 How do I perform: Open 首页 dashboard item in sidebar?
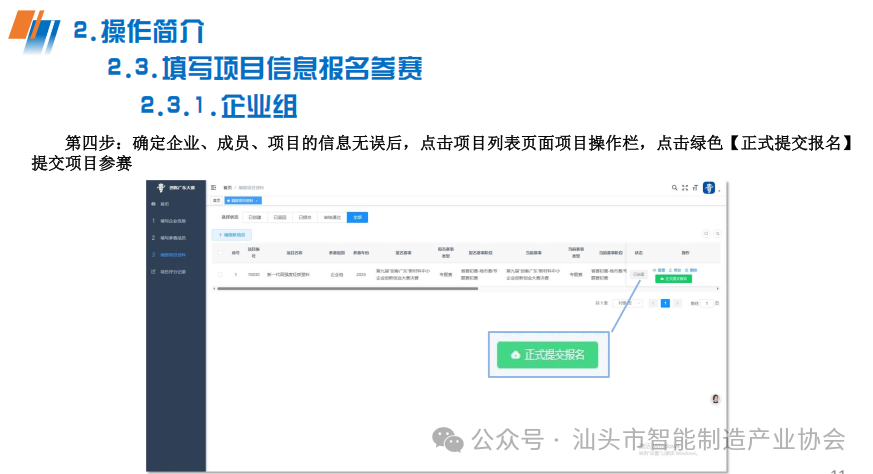coord(164,204)
